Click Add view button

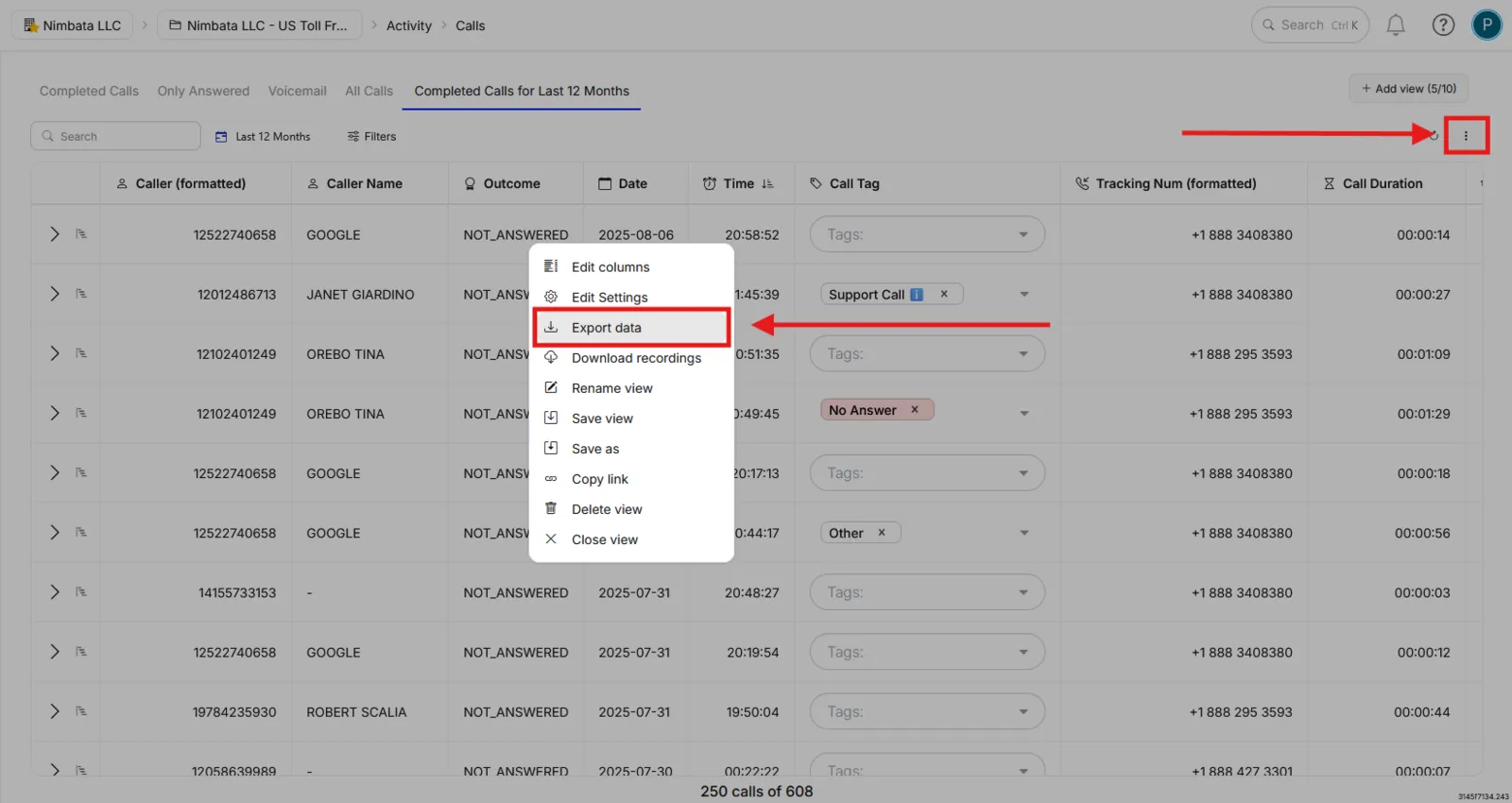[1408, 88]
